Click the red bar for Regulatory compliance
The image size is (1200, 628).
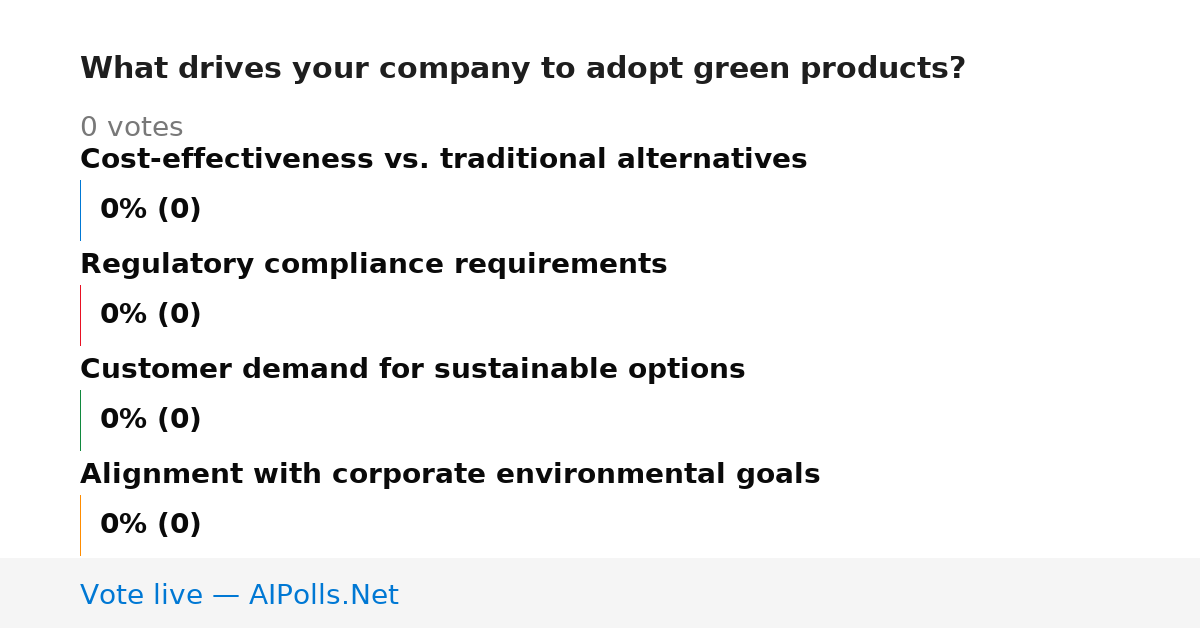(x=80, y=315)
